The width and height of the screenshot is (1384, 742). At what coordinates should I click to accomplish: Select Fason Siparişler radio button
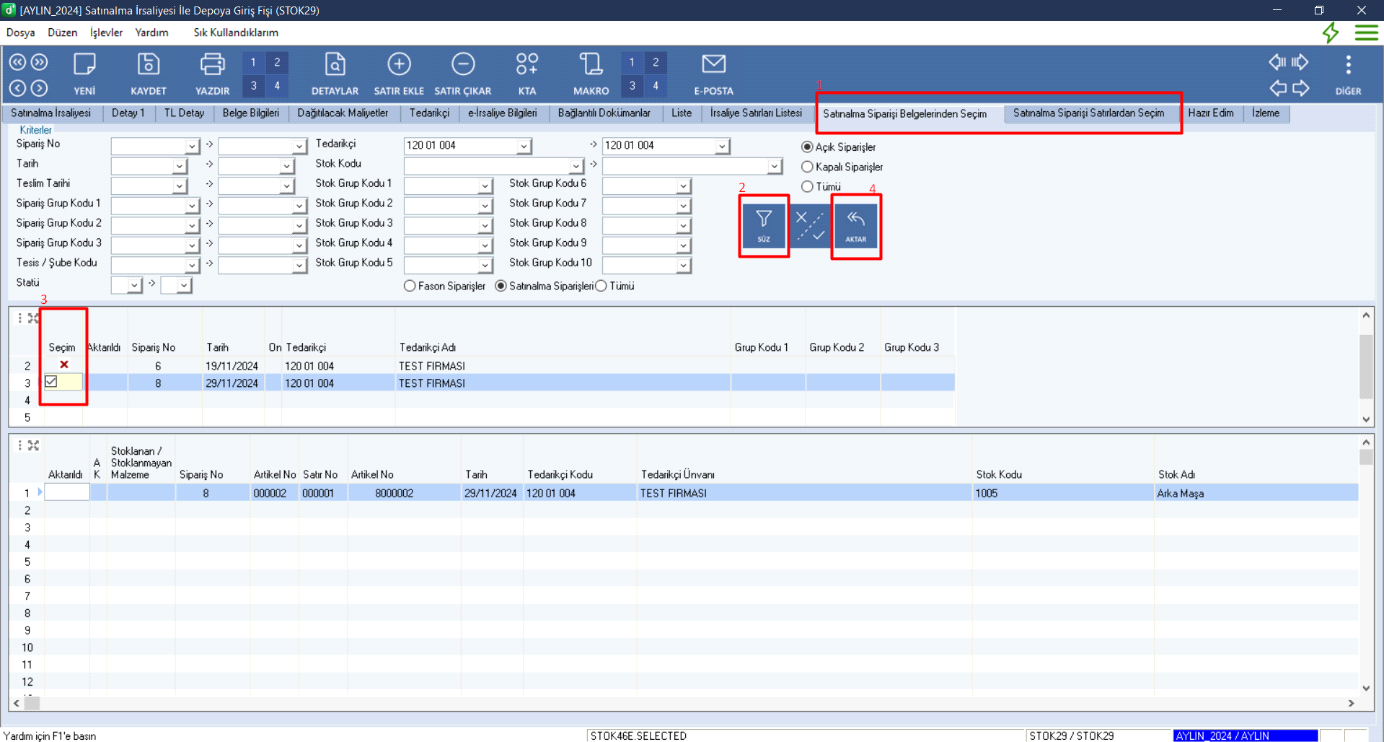click(x=409, y=286)
